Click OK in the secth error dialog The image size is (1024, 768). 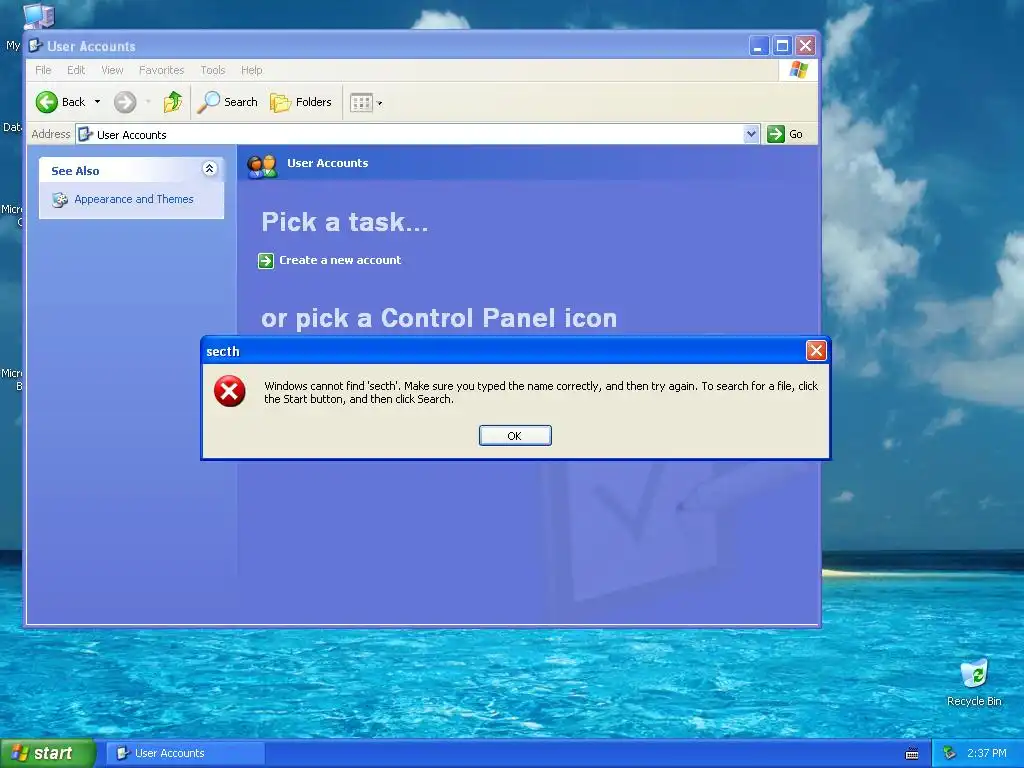point(515,436)
